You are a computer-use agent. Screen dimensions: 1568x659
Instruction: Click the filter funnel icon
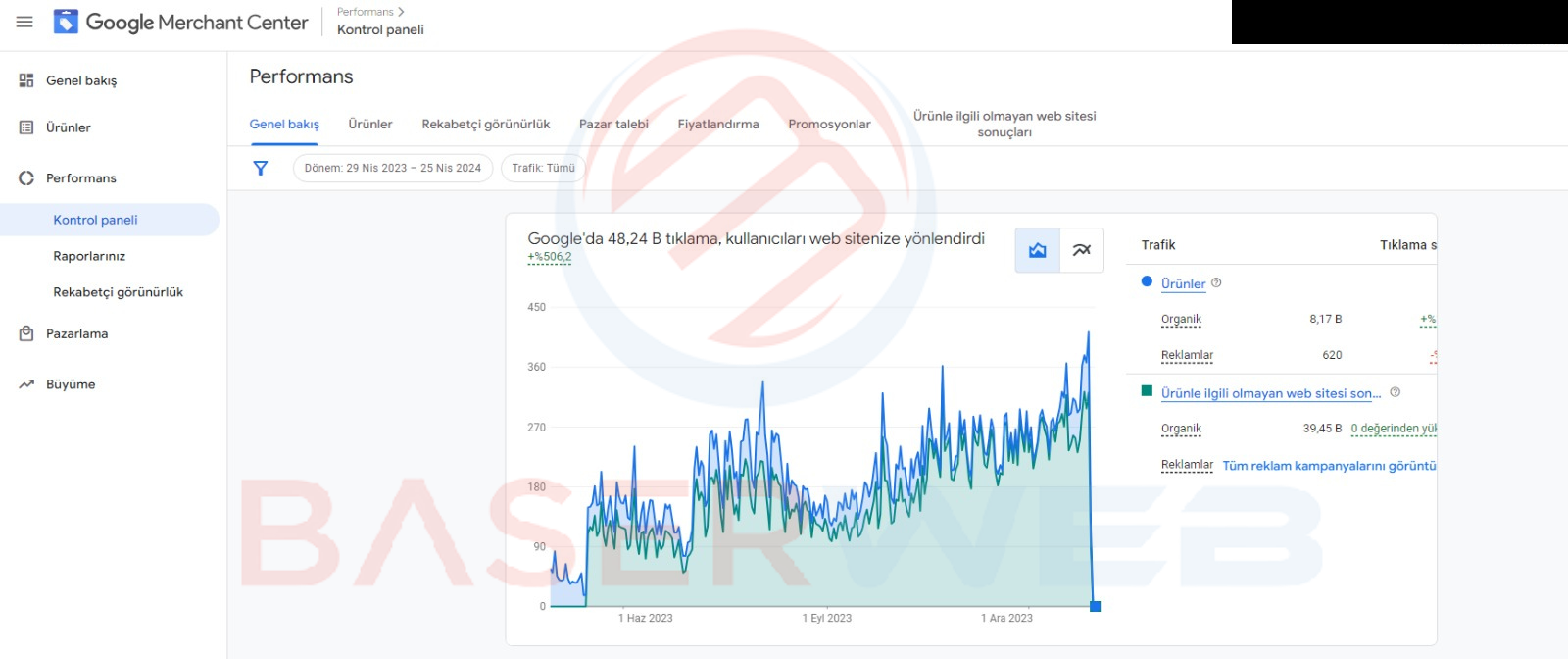click(x=261, y=168)
